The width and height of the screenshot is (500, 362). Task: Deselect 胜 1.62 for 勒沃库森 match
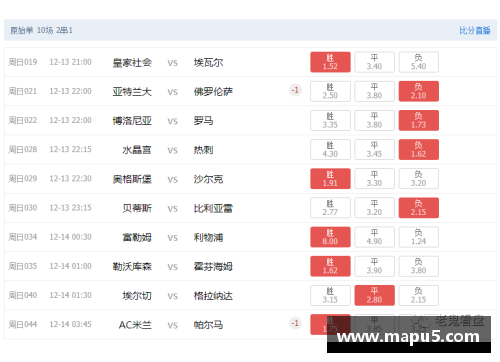[x=330, y=266]
